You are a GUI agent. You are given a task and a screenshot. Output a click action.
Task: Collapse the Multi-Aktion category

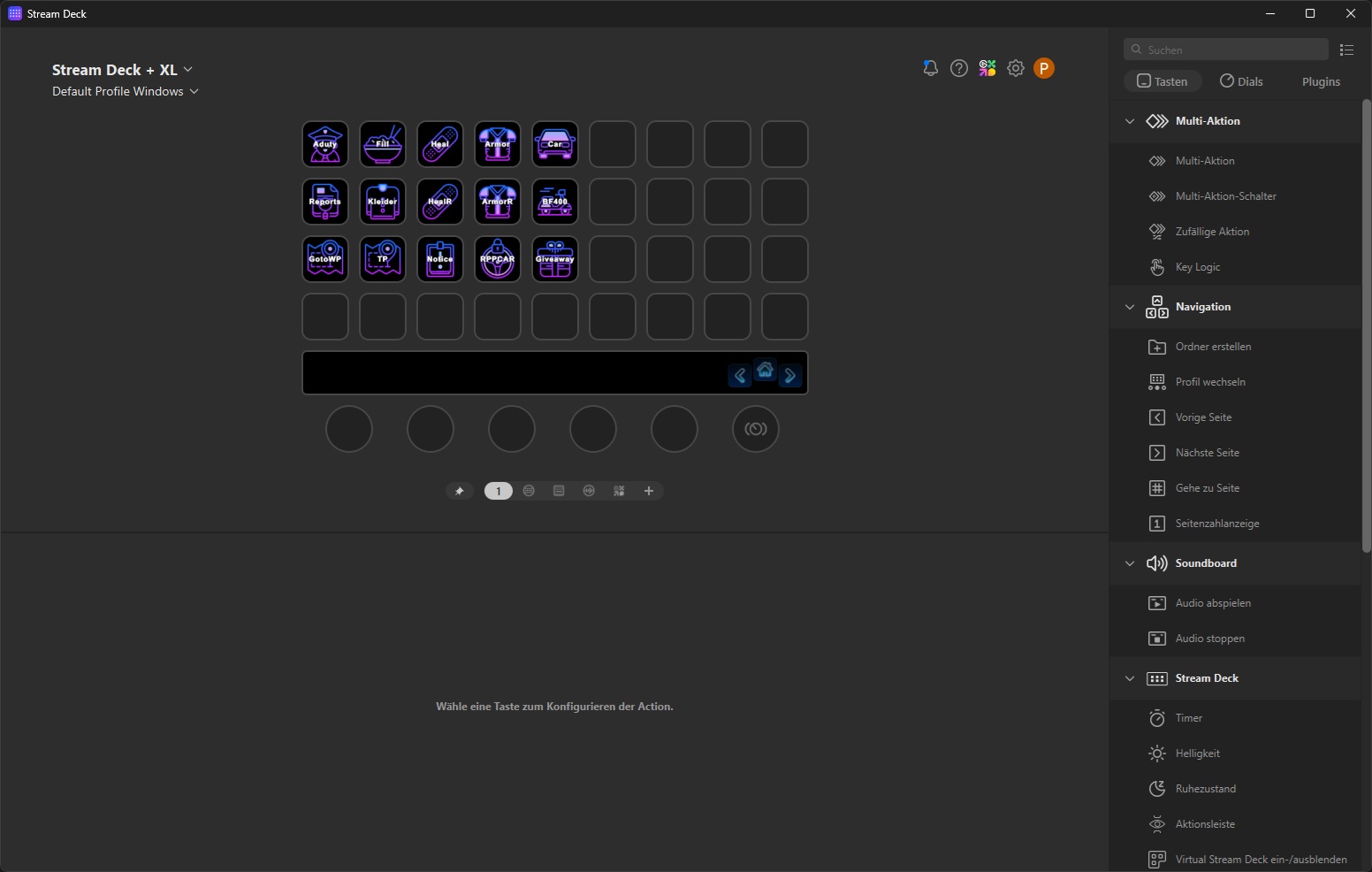[x=1130, y=121]
